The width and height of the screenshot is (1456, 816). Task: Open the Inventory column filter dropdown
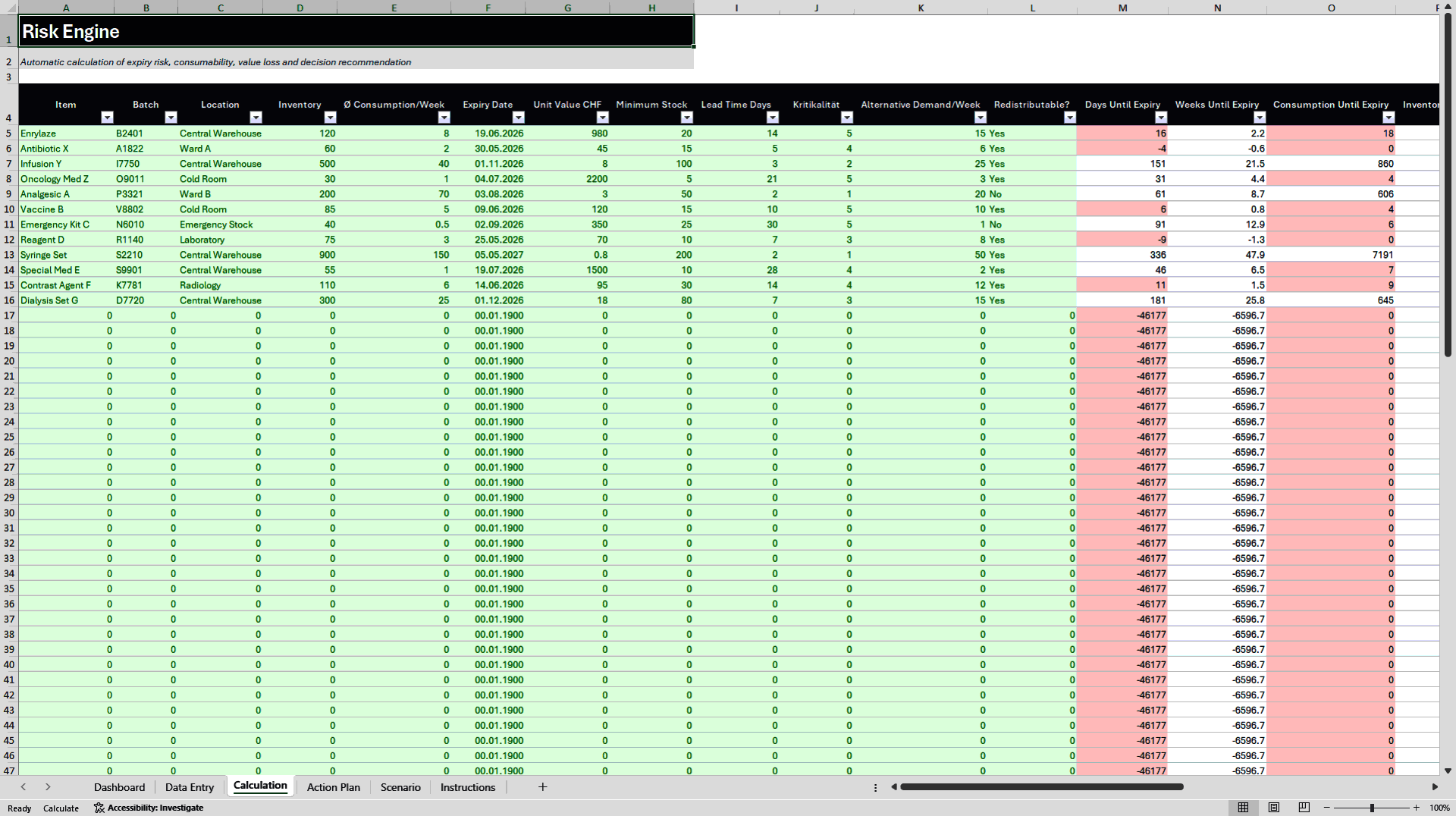[330, 118]
